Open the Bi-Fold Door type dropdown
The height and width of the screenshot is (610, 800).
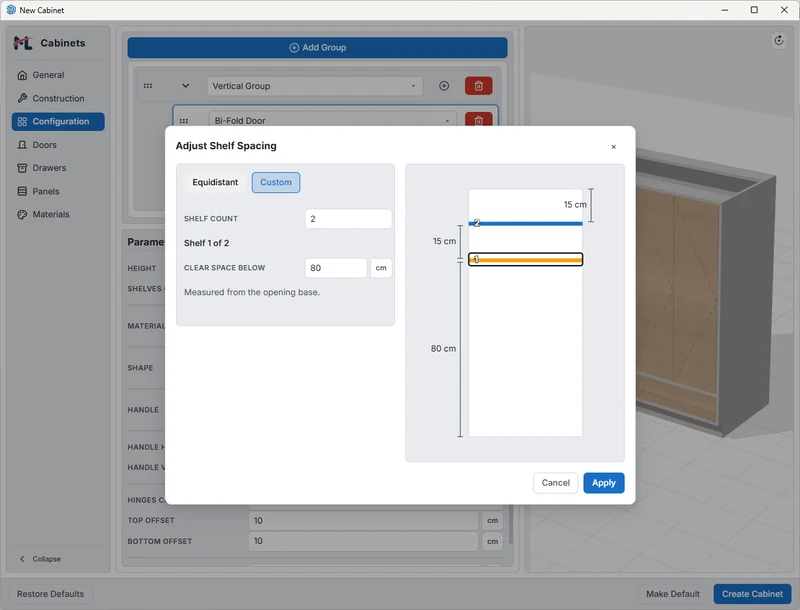point(331,120)
